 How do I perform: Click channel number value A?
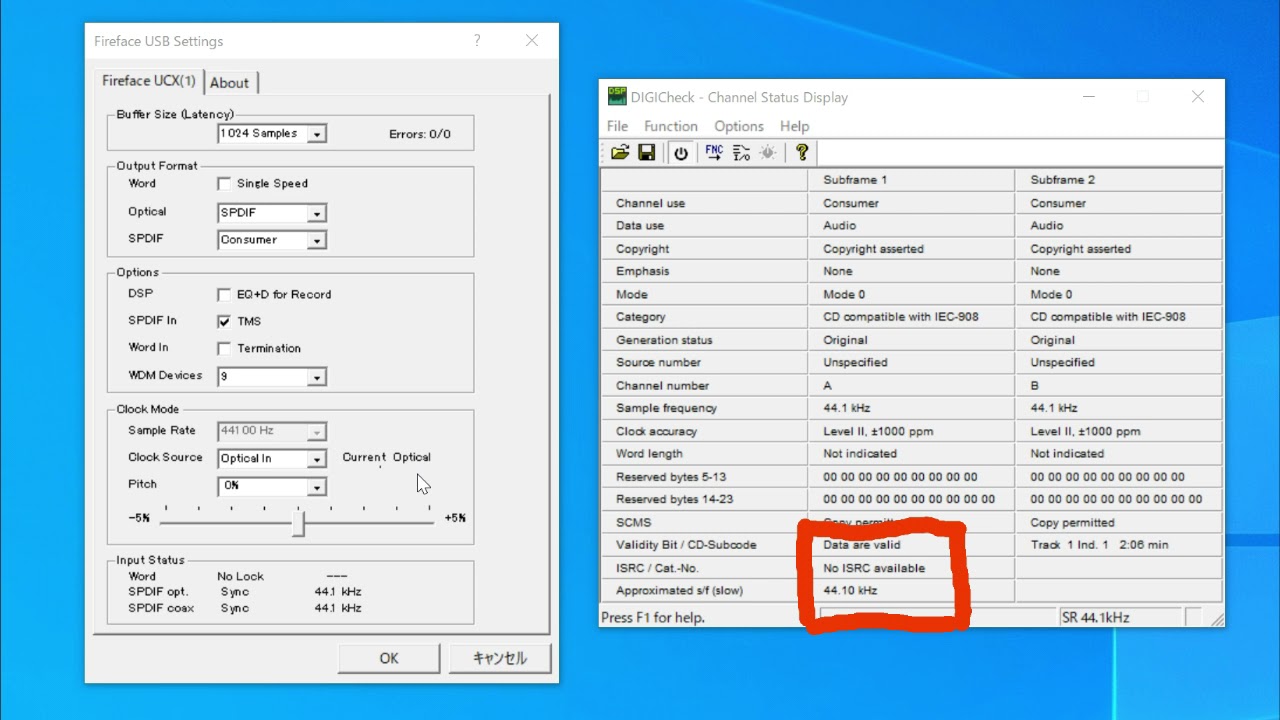pos(827,386)
